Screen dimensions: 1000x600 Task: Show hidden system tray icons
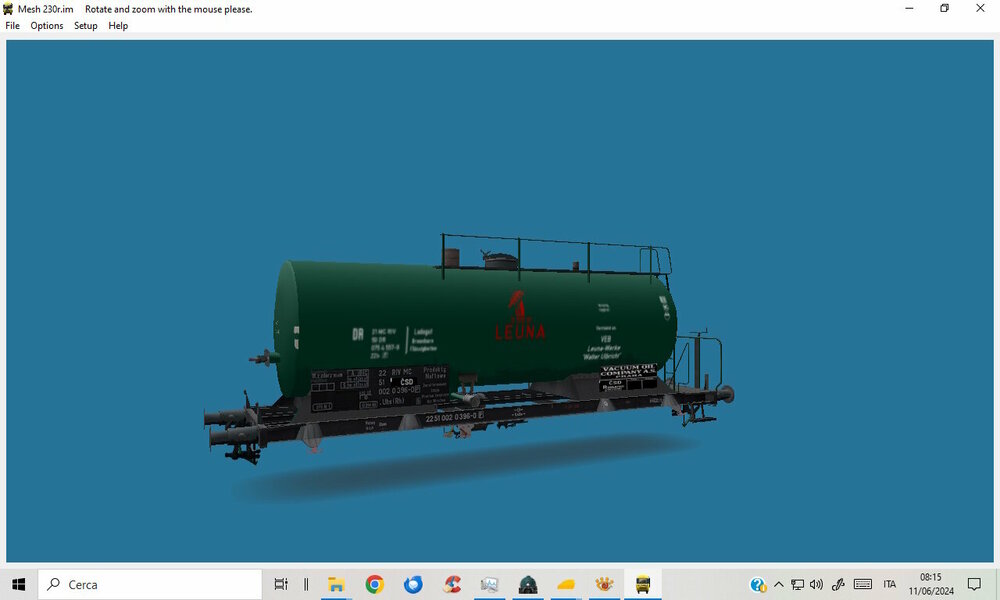click(779, 584)
